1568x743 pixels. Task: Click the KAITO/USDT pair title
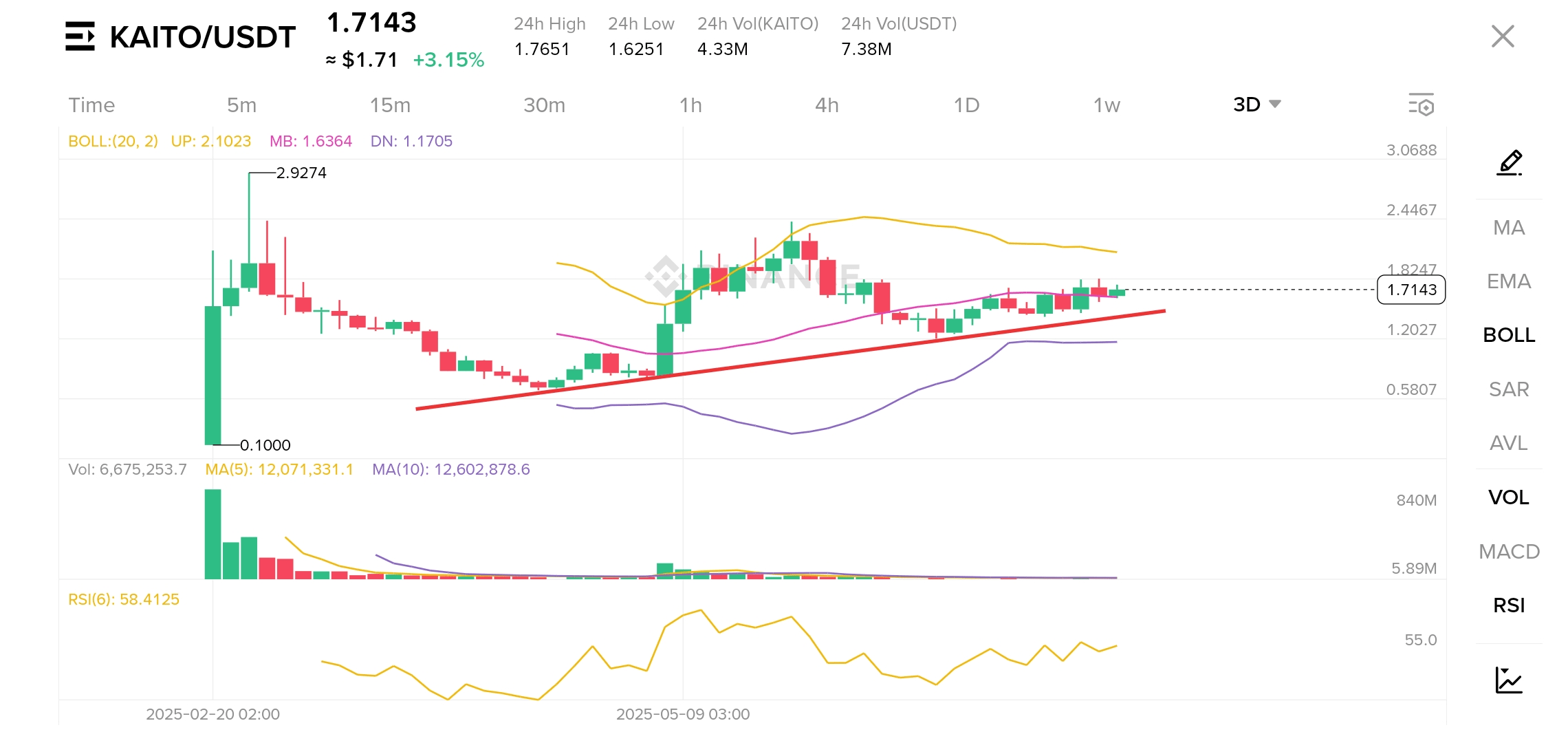[x=203, y=37]
